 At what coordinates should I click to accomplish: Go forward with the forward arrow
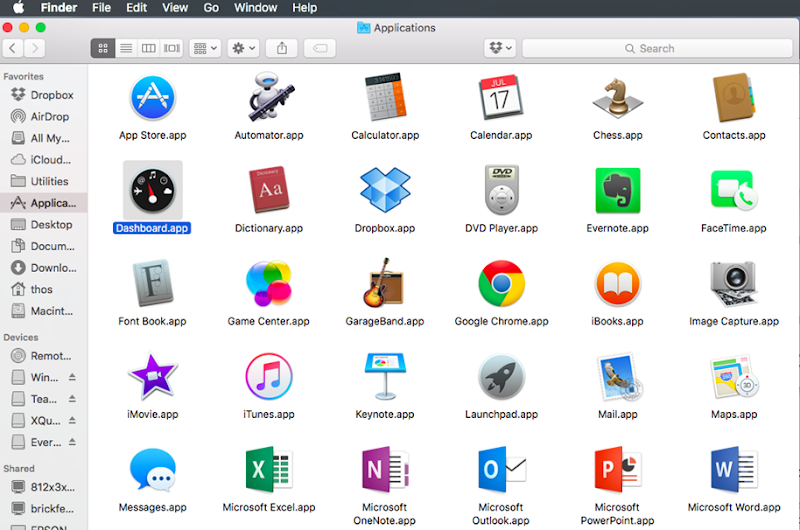(x=35, y=48)
